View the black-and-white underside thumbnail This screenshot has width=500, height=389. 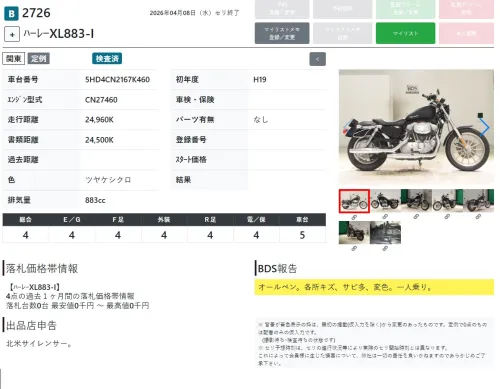click(x=385, y=232)
